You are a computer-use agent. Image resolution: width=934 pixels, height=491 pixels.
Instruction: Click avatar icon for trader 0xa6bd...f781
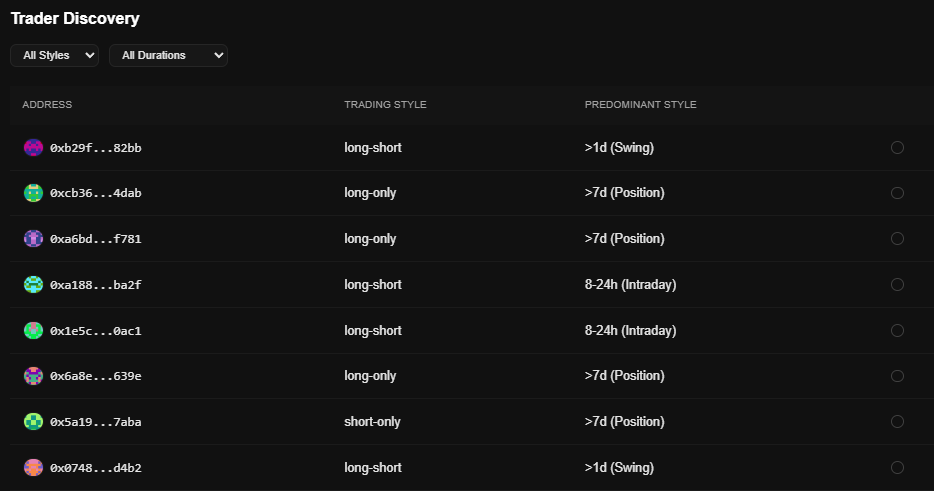coord(34,239)
